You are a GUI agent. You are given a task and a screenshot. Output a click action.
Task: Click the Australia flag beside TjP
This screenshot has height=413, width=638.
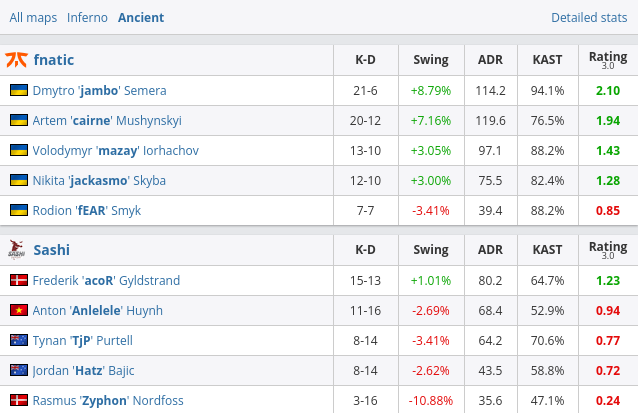pos(19,340)
